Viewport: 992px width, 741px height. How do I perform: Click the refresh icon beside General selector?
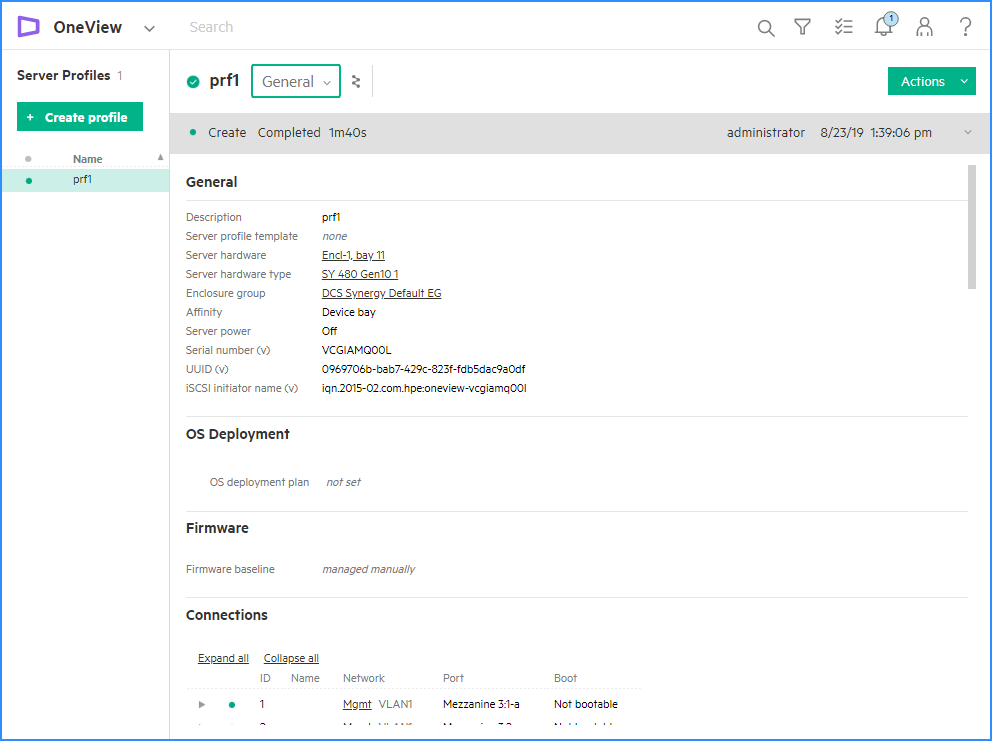355,81
